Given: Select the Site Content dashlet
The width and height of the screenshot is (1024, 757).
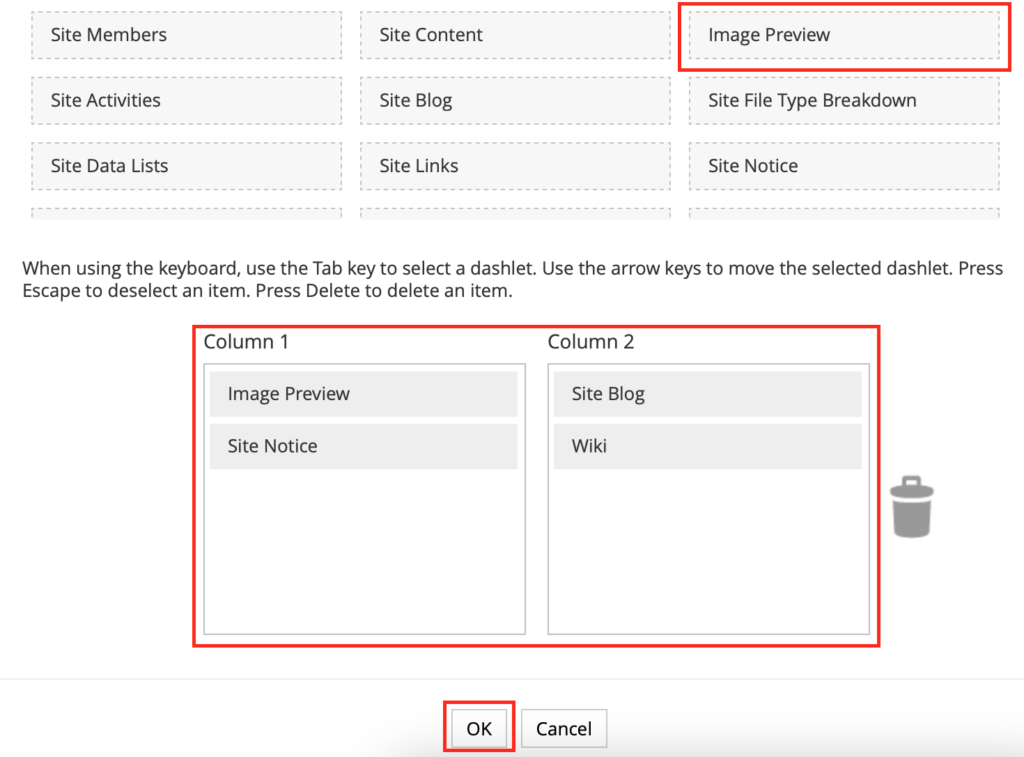Looking at the screenshot, I should pyautogui.click(x=515, y=35).
